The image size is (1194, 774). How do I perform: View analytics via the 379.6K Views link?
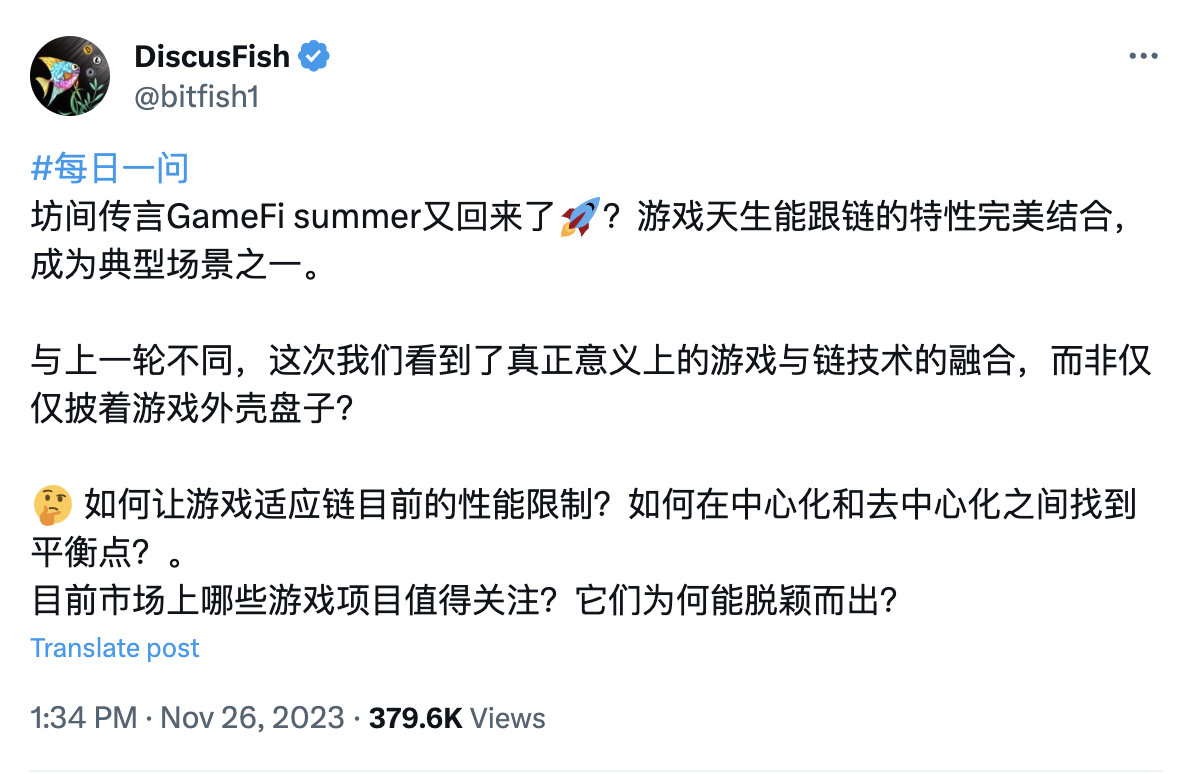(455, 717)
